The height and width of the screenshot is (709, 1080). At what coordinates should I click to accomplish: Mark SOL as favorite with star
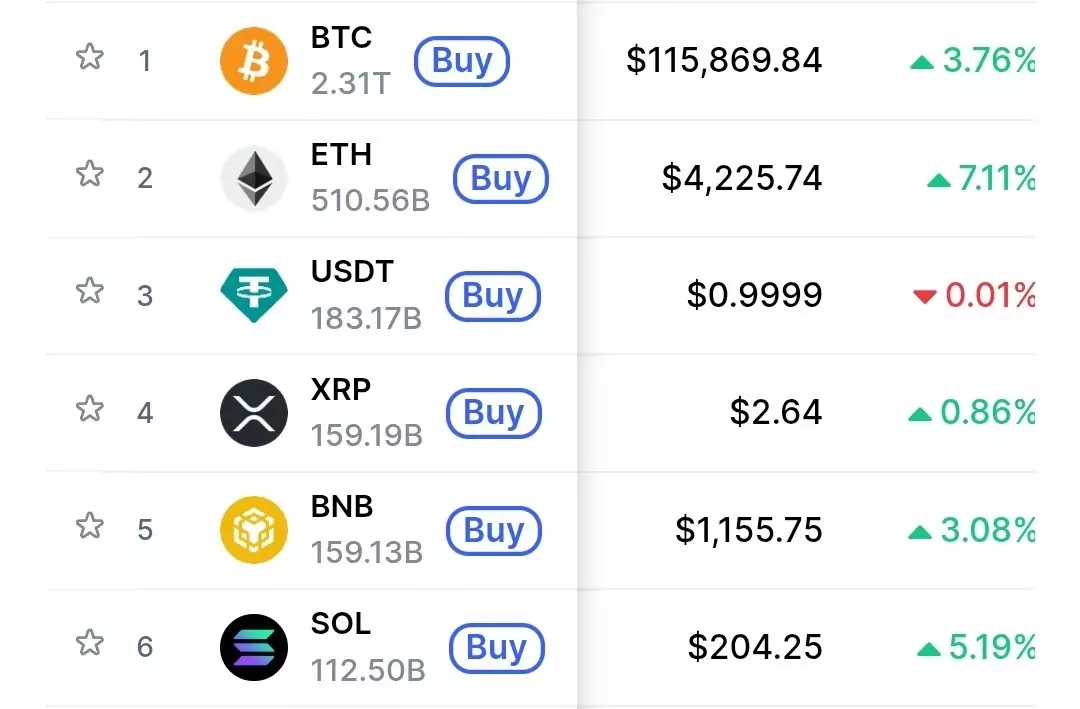coord(90,642)
